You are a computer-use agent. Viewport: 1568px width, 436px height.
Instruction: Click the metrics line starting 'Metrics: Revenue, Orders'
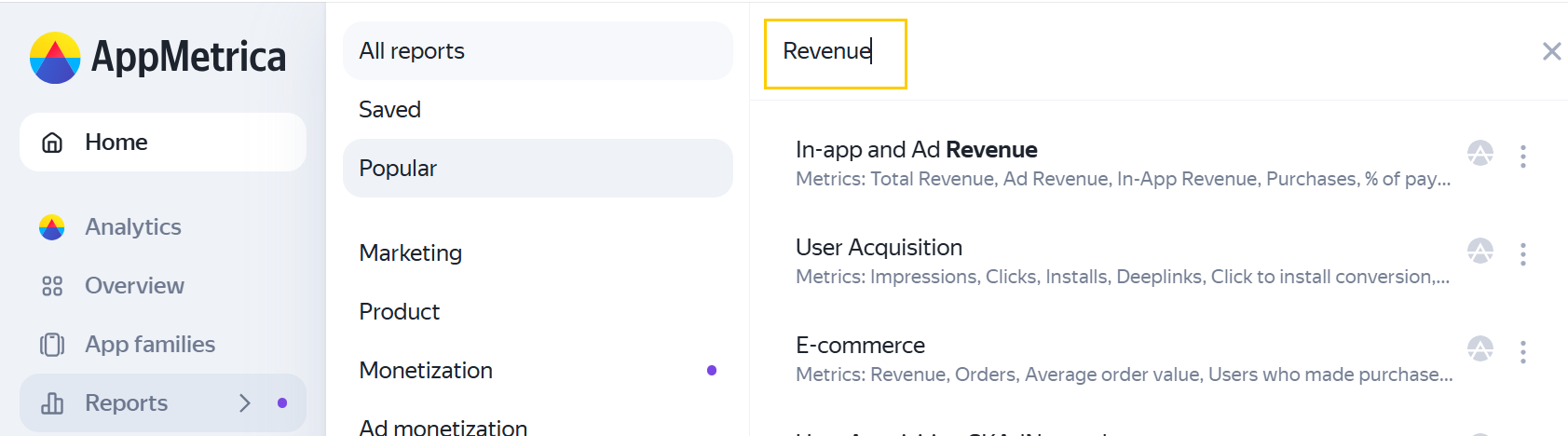tap(1124, 375)
